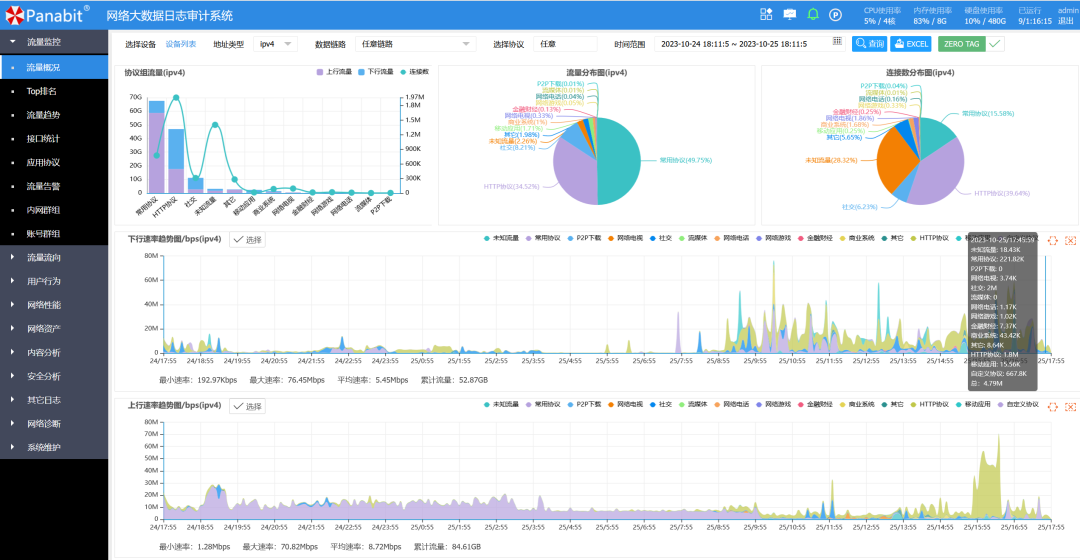This screenshot has height=560, width=1080.
Task: Collapse the 流量监控 sidebar section
Action: [x=54, y=42]
